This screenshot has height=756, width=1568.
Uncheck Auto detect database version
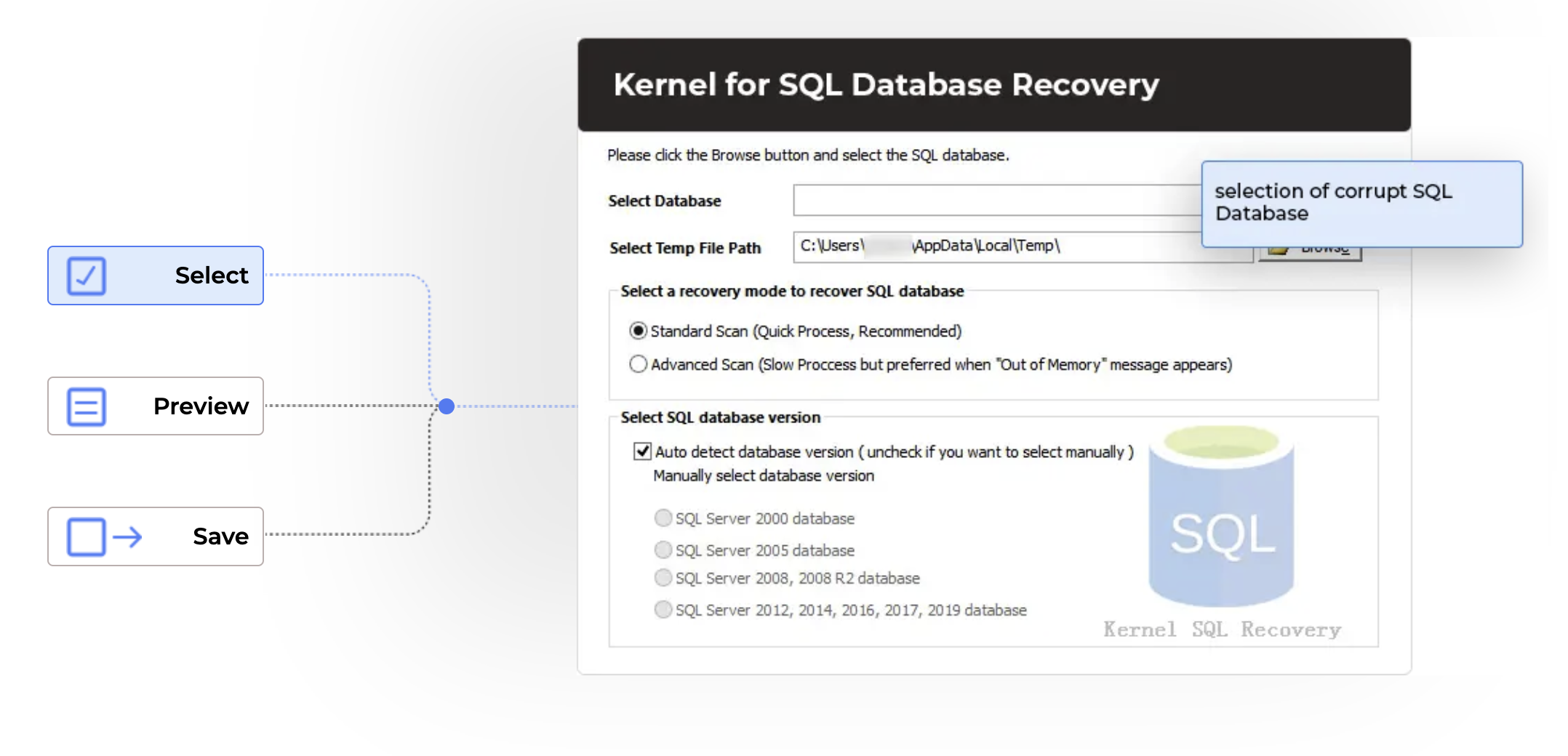(x=642, y=451)
